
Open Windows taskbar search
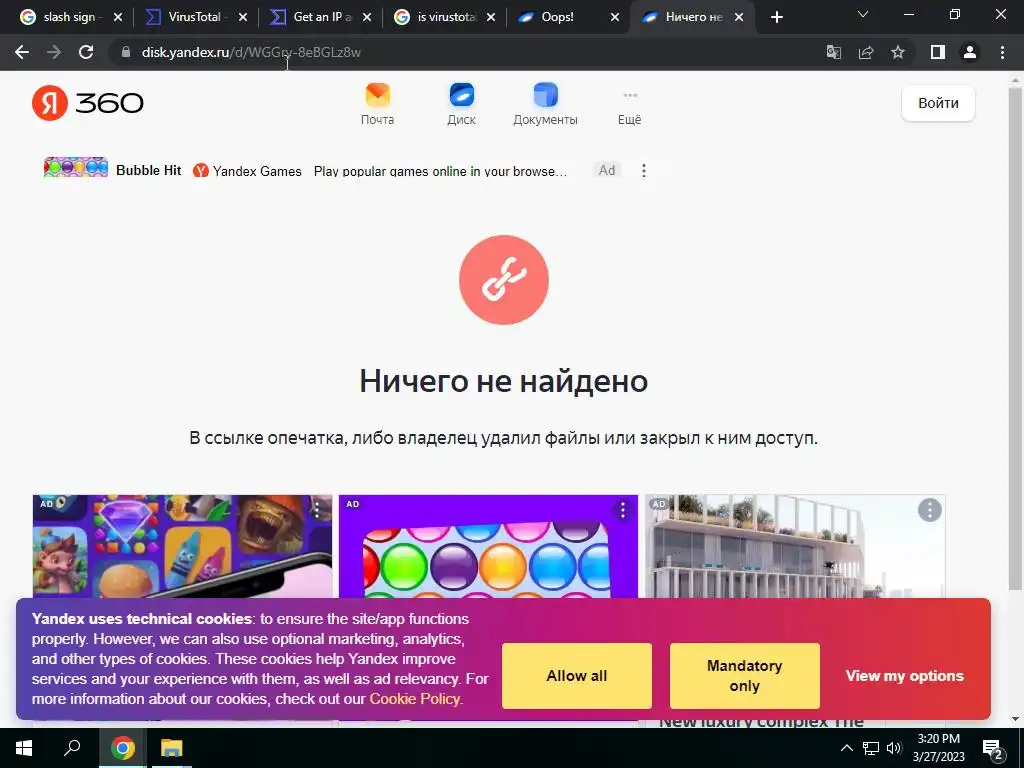pyautogui.click(x=72, y=747)
